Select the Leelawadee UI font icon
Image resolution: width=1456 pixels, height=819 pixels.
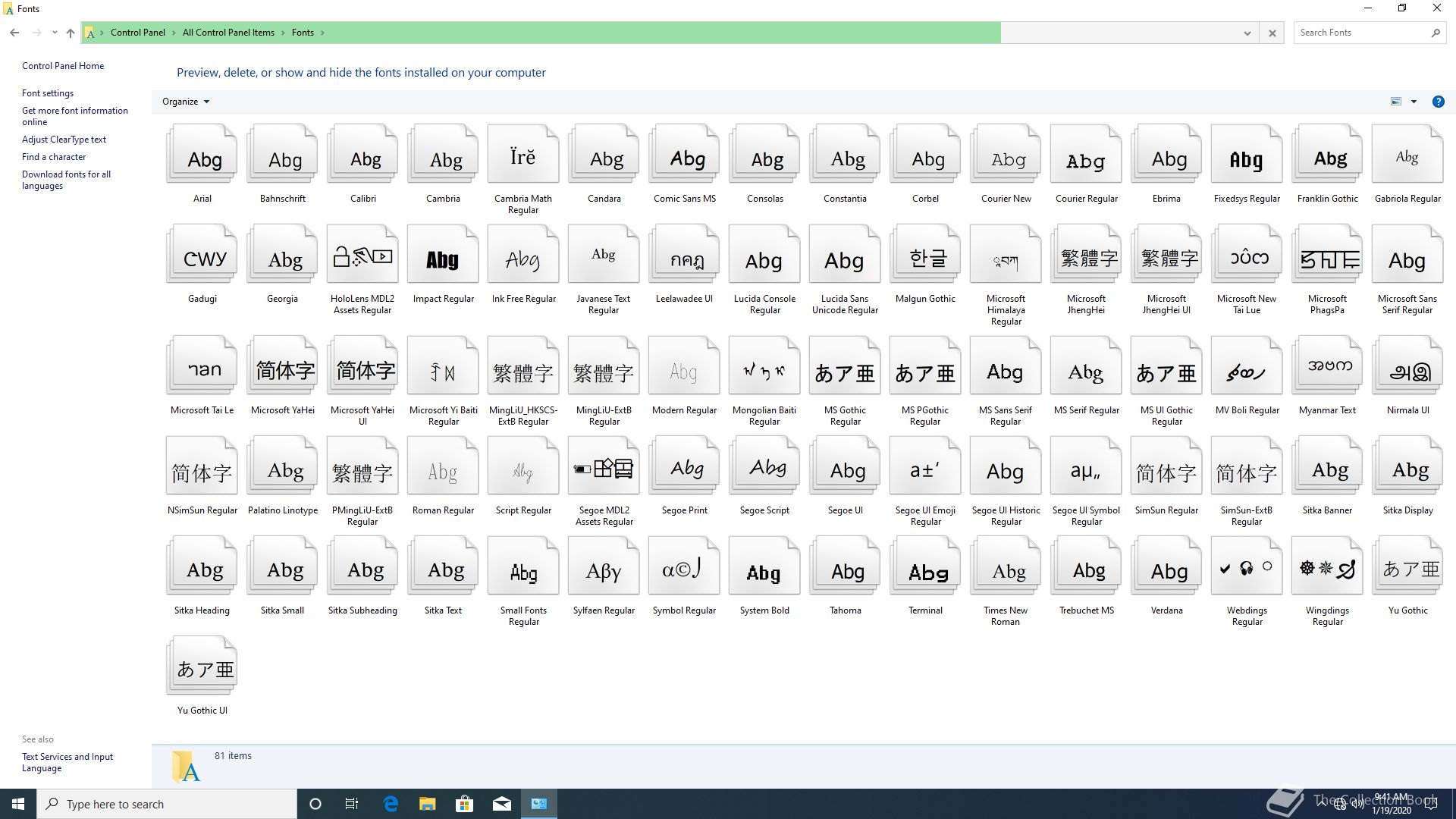click(685, 256)
